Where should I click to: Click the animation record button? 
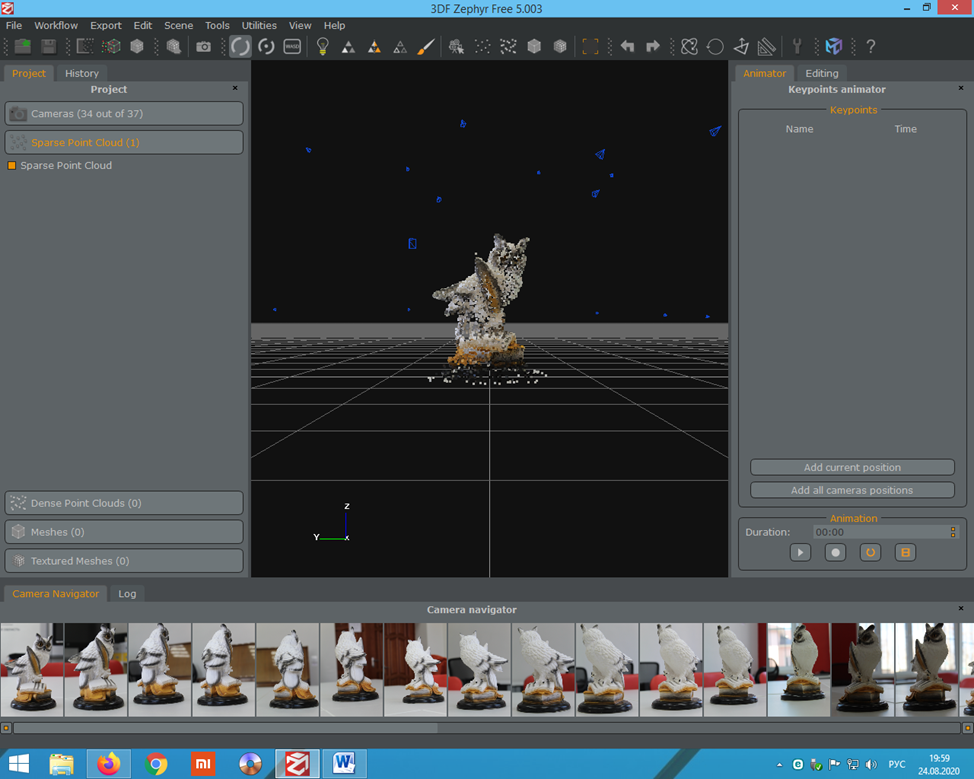pyautogui.click(x=835, y=552)
